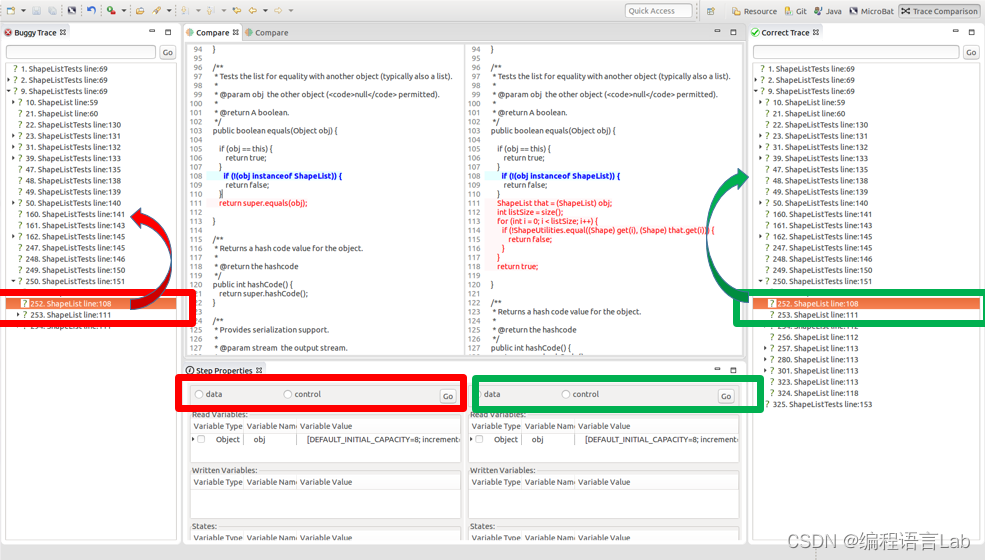Click the green Run/Debug toolbar icon

[111, 11]
